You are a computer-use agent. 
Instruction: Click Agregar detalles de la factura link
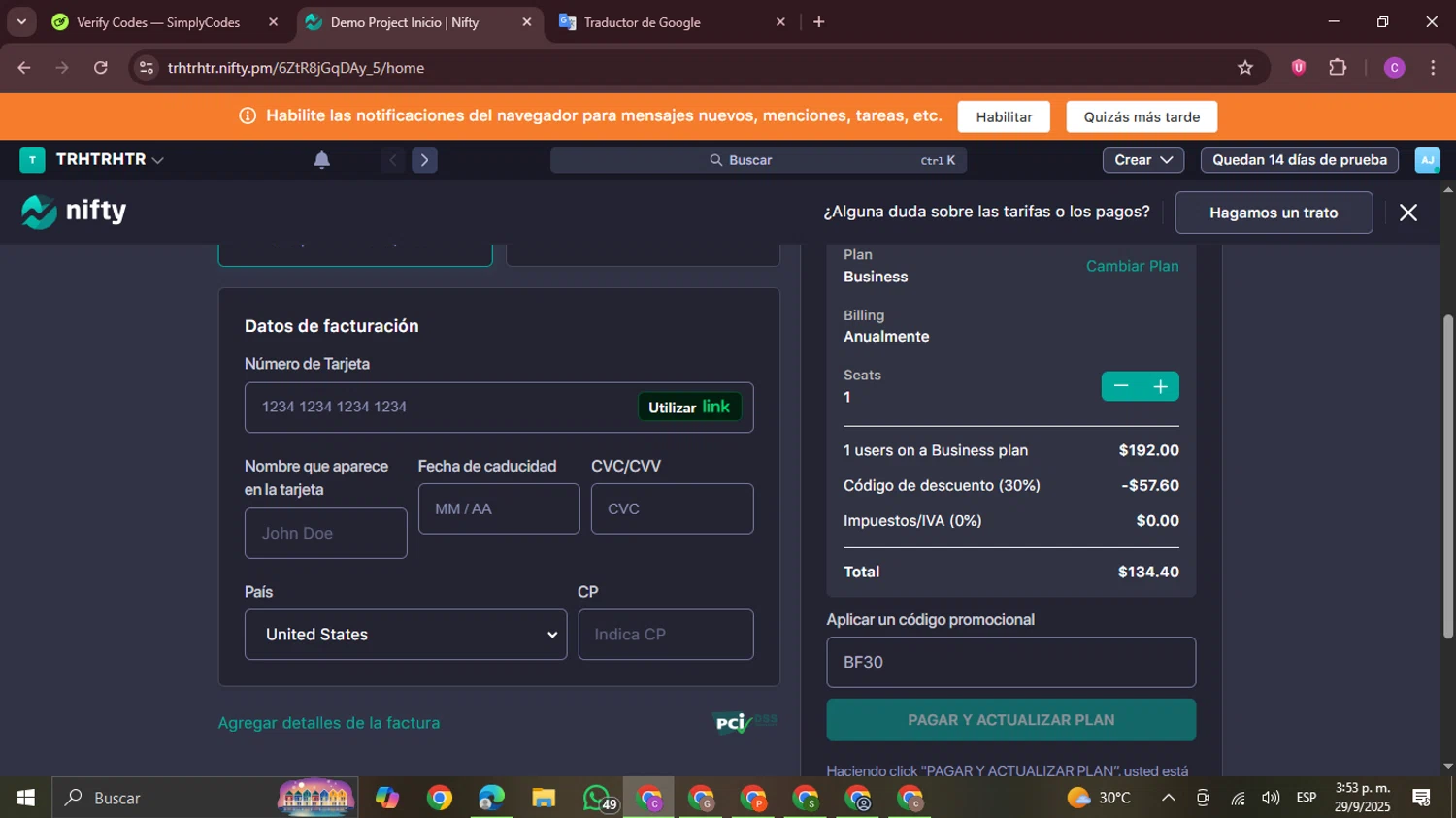pos(329,723)
